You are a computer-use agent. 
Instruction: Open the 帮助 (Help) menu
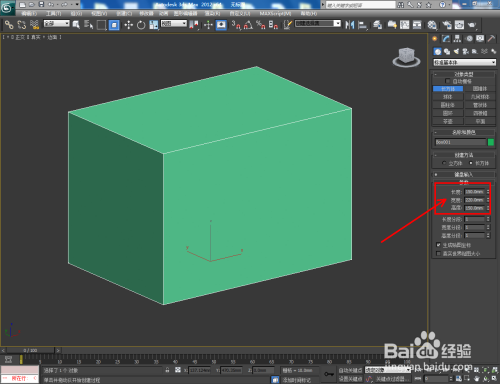pyautogui.click(x=309, y=13)
